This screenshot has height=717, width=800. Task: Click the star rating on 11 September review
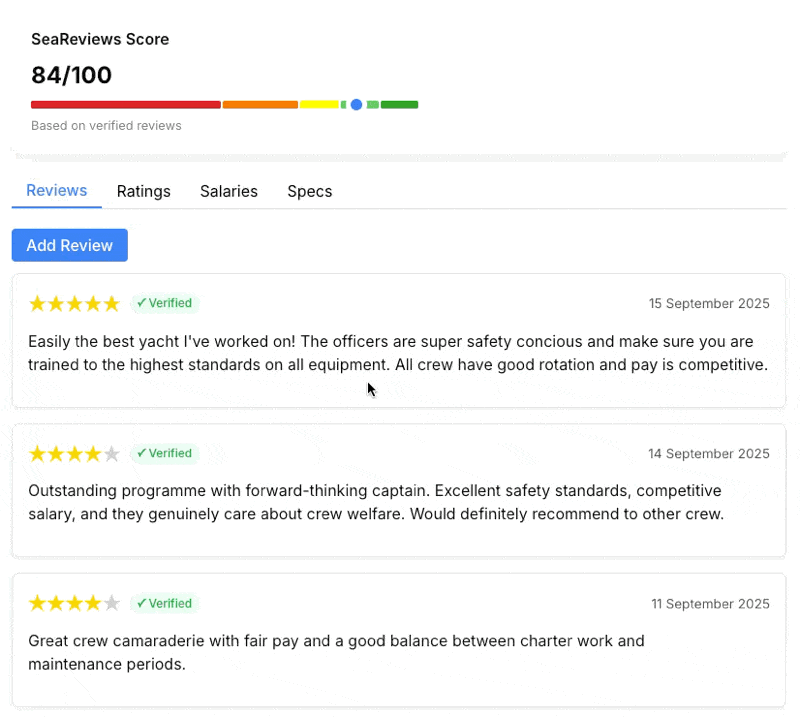tap(74, 603)
